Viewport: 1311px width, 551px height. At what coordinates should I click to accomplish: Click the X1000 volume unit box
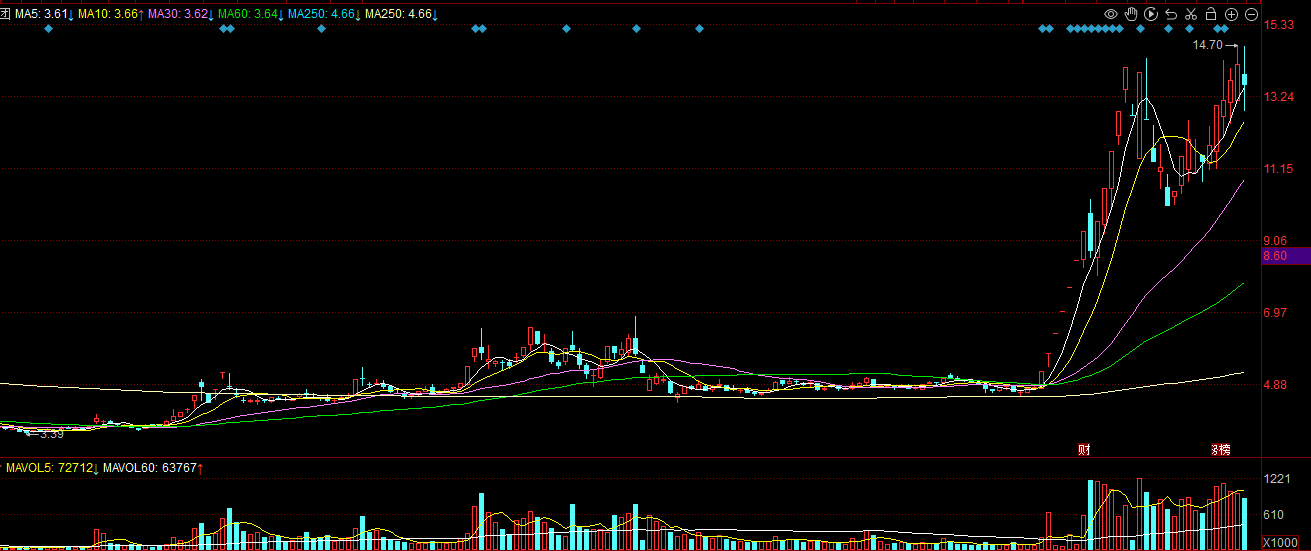pyautogui.click(x=1281, y=542)
